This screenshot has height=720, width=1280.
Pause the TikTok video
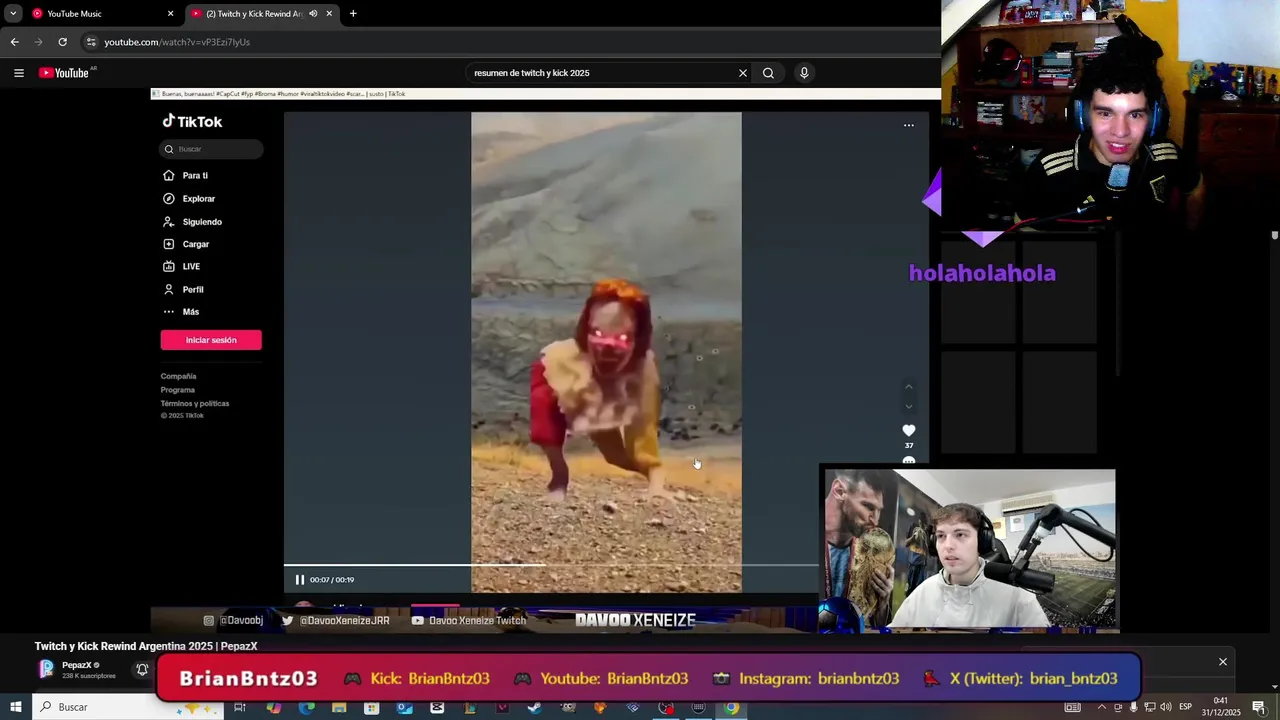(299, 580)
